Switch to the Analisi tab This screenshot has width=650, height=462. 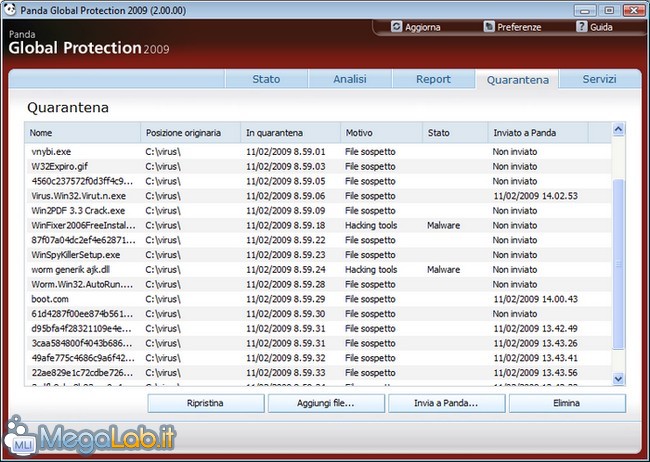(350, 79)
